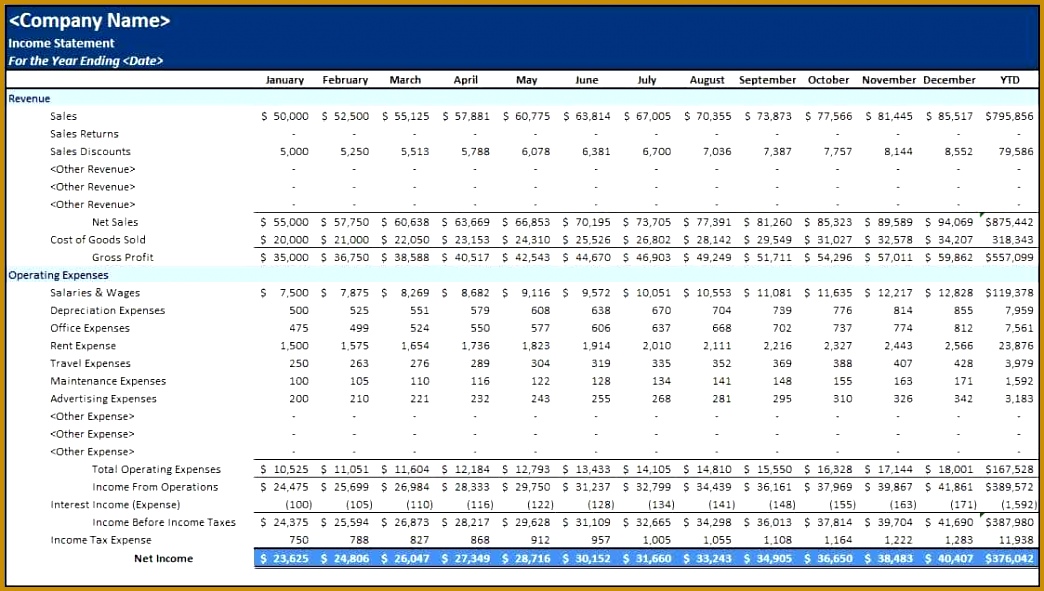The image size is (1044, 591).
Task: Select the Cost of Goods Sold label
Action: (x=96, y=239)
